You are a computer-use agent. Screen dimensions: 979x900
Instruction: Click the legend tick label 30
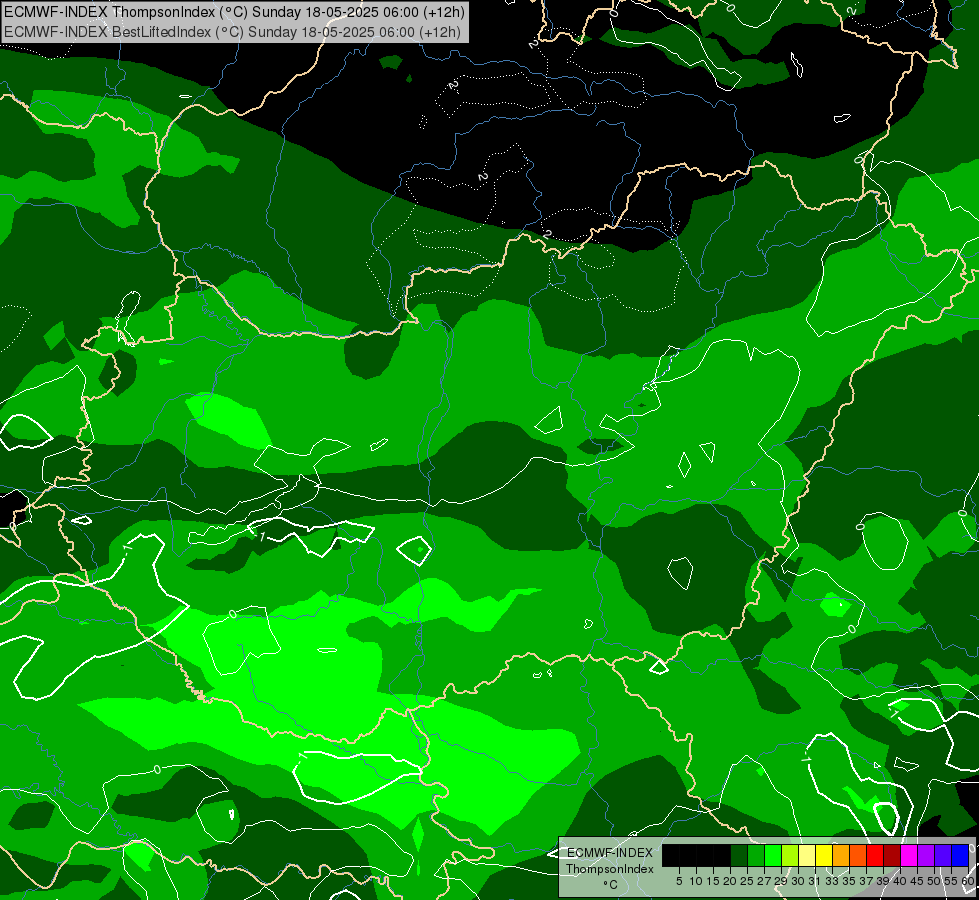click(798, 881)
